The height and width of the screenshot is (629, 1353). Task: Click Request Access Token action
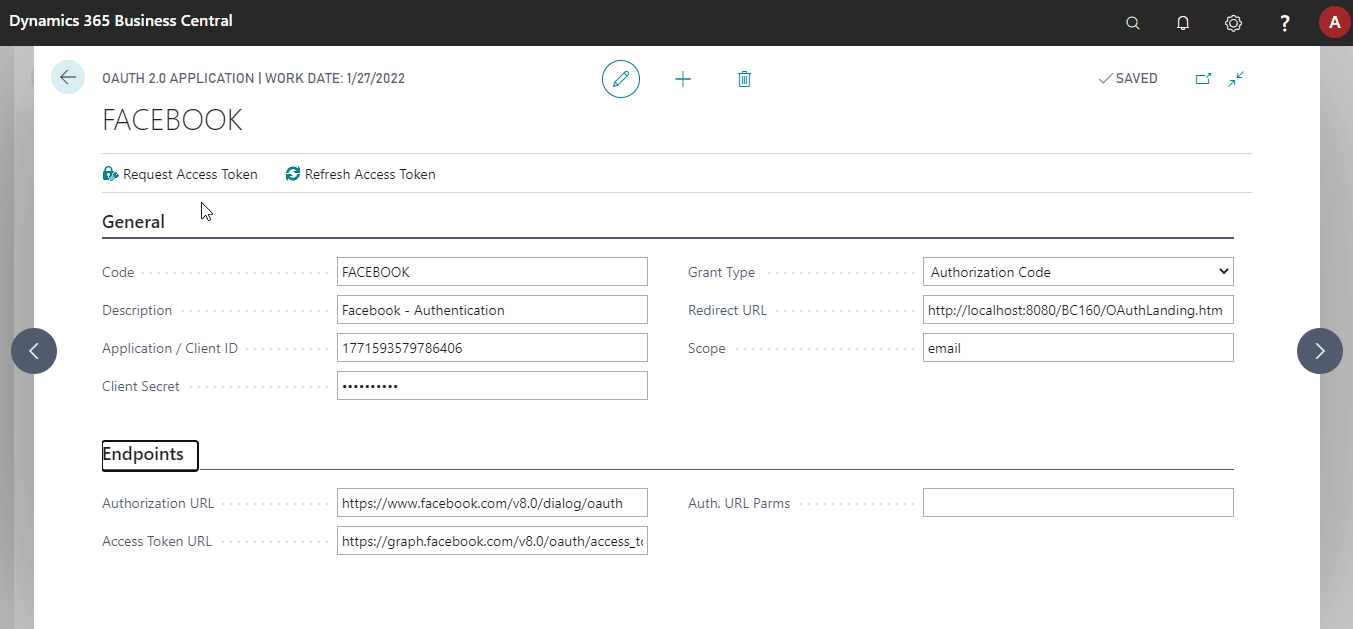point(180,174)
